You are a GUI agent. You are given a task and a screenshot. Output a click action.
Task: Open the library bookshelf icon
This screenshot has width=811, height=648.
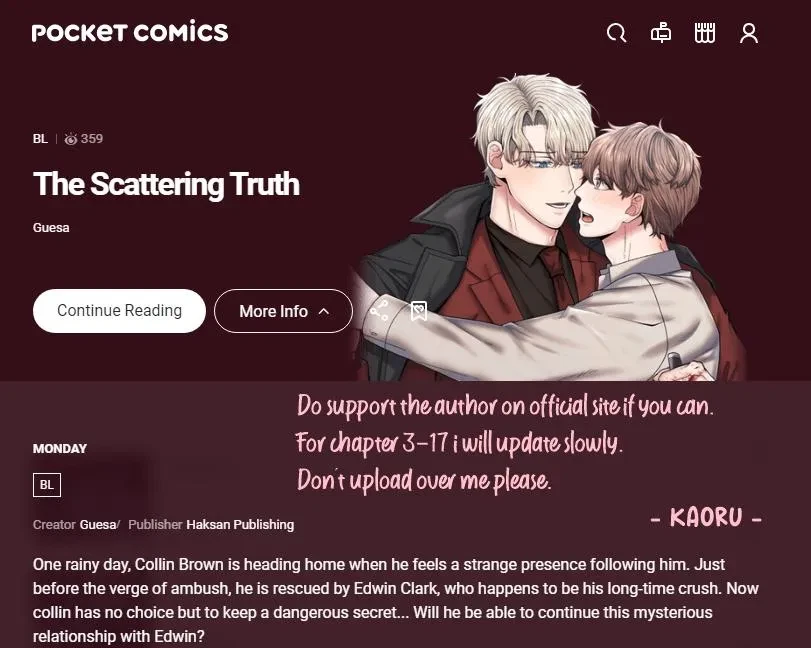coord(704,33)
